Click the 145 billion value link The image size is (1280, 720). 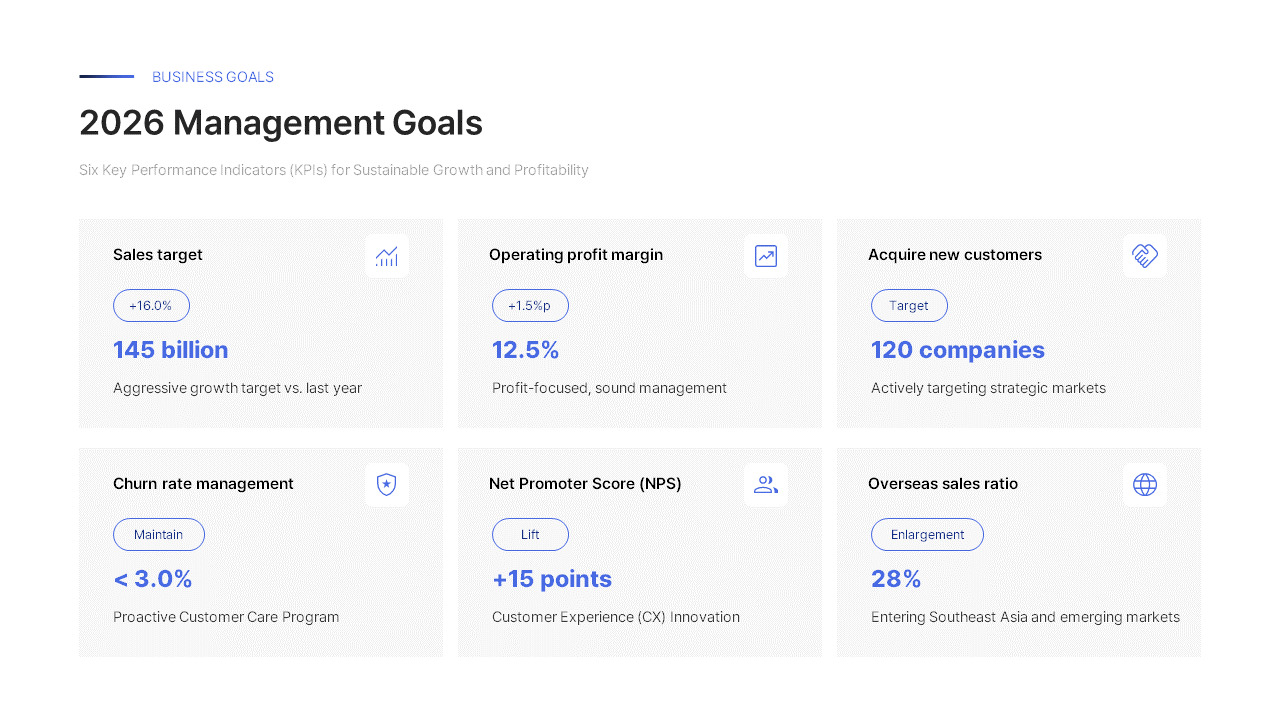[170, 350]
